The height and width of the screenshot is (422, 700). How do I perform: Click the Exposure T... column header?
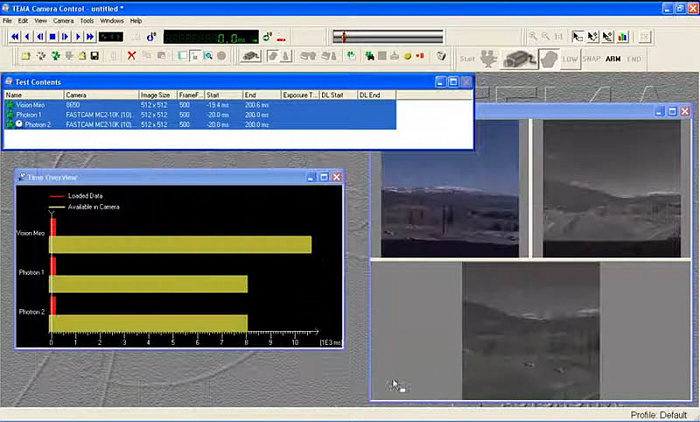[300, 95]
